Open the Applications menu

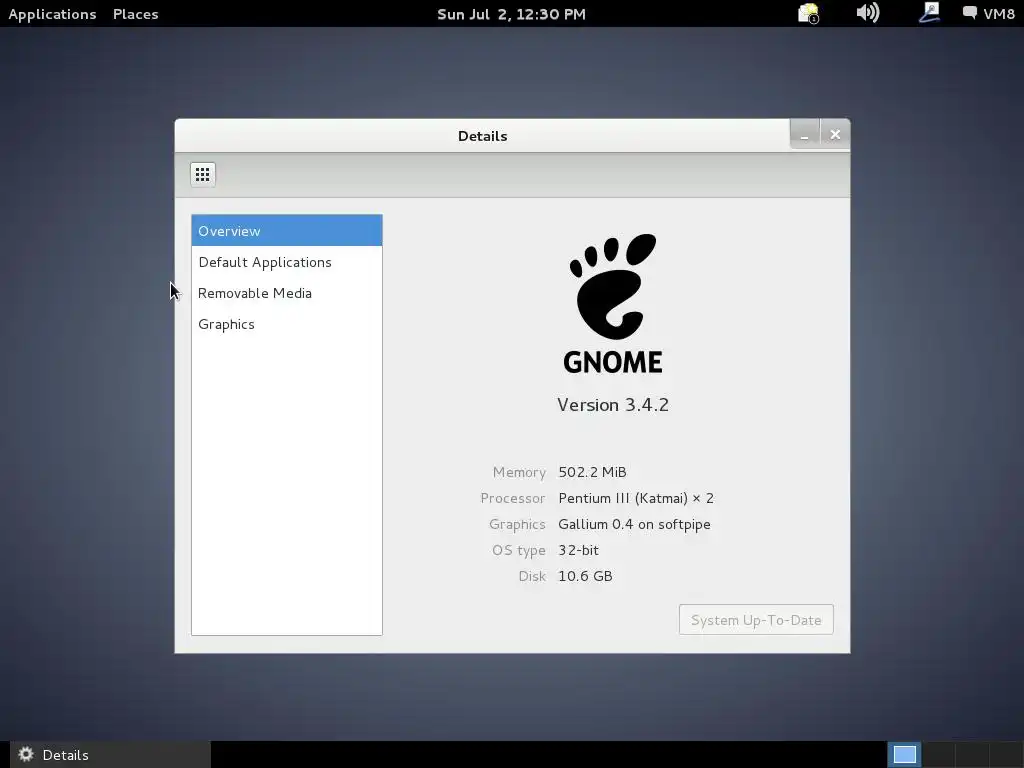[52, 14]
